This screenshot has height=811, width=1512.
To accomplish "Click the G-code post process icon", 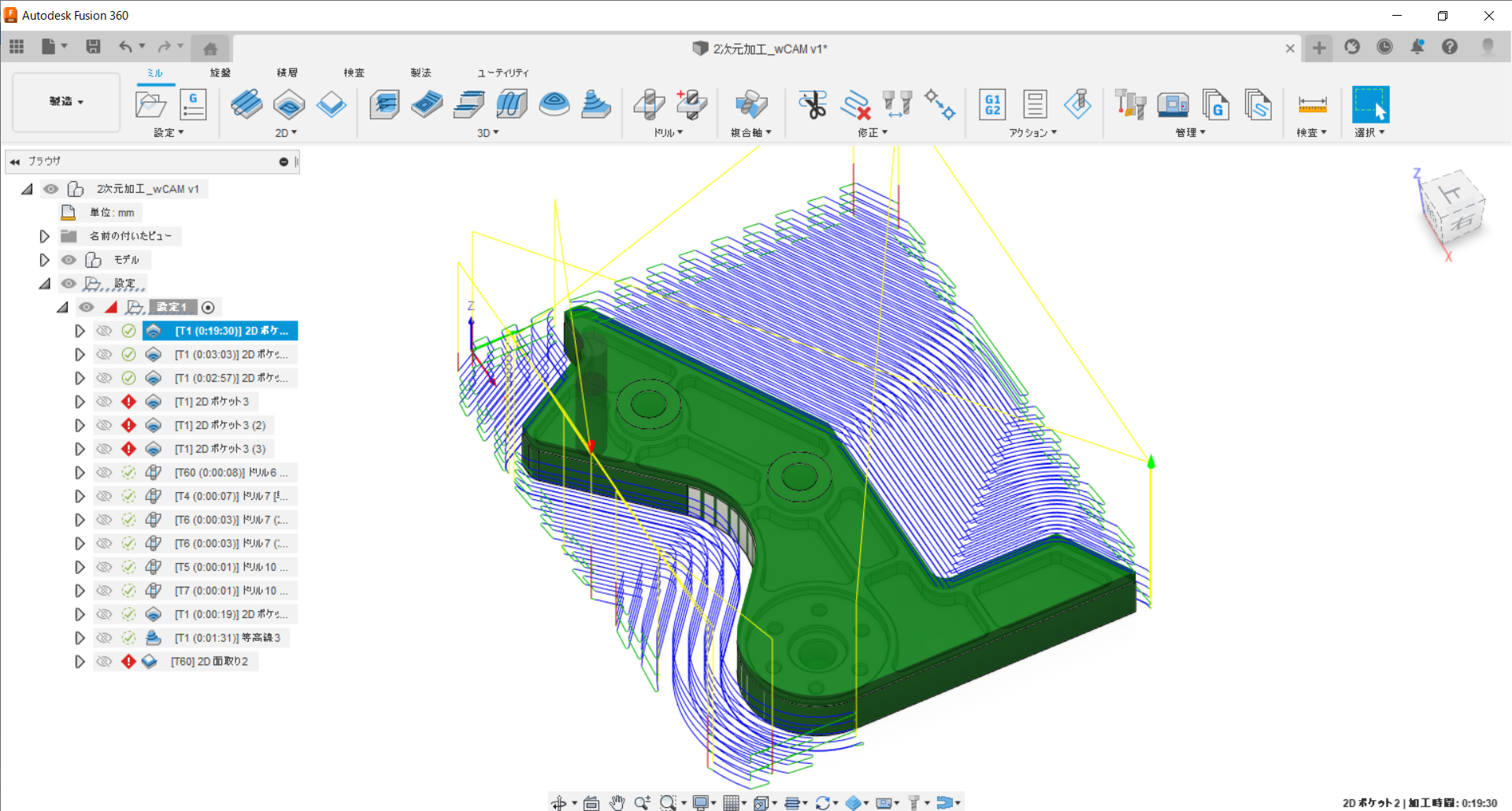I will tap(193, 104).
